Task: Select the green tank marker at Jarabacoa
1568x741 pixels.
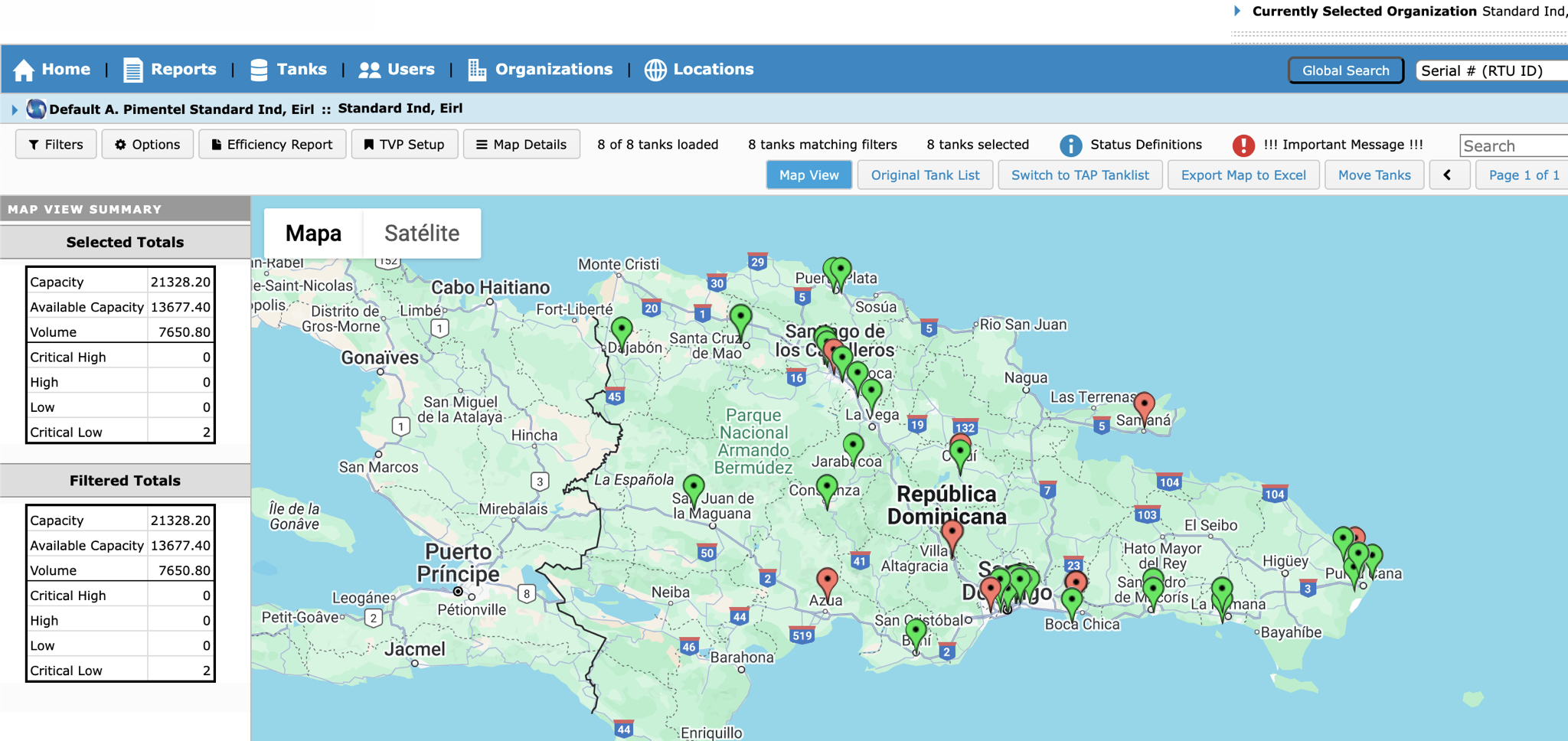Action: click(853, 449)
